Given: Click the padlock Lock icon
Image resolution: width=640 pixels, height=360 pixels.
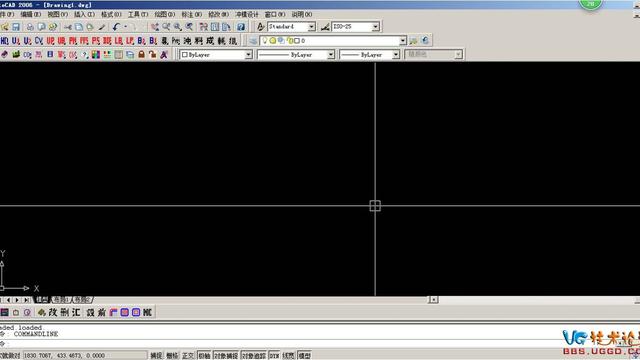Looking at the screenshot, I should (141, 54).
